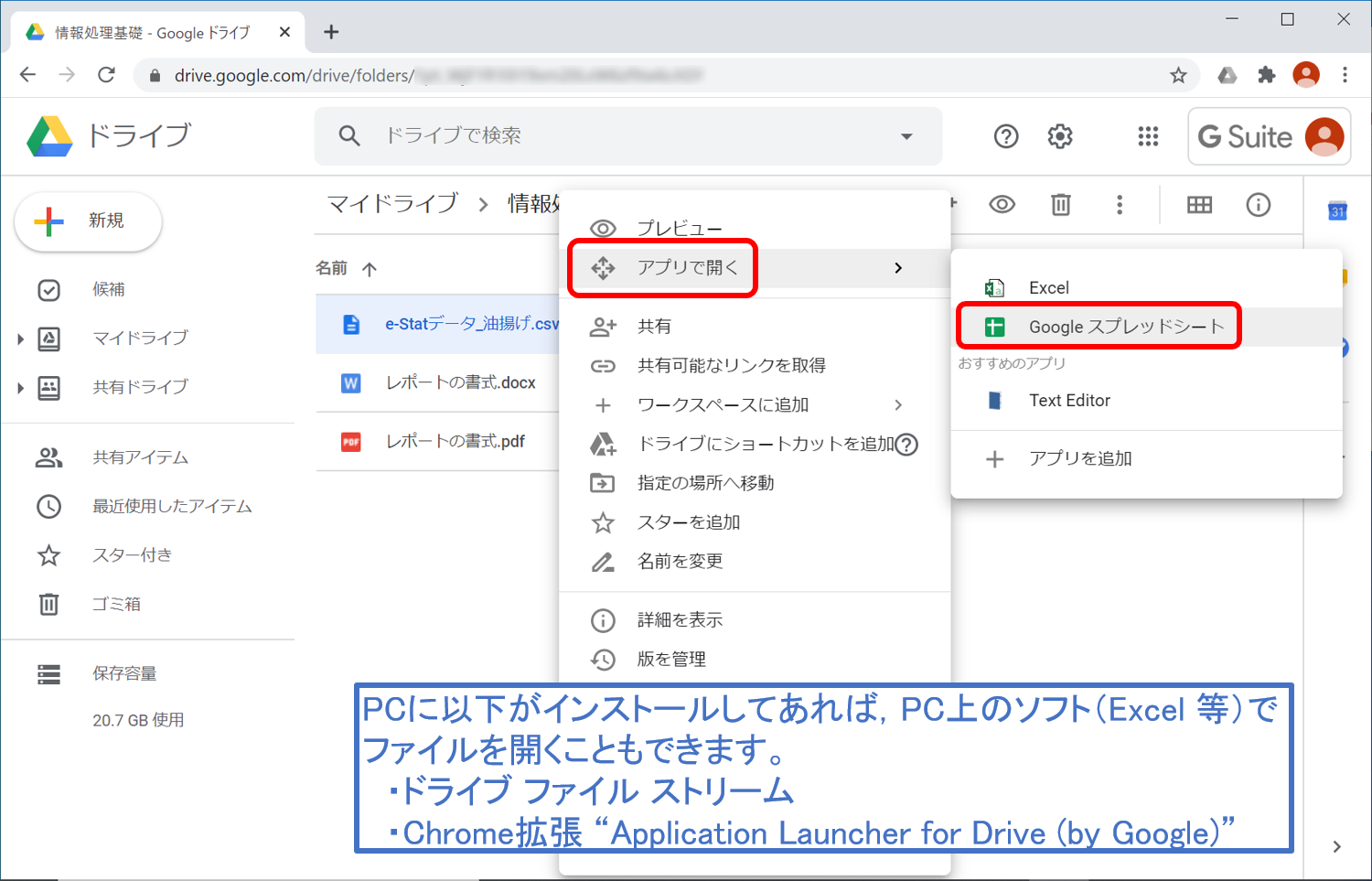
Task: Choose 共有 from context menu
Action: coord(755,327)
